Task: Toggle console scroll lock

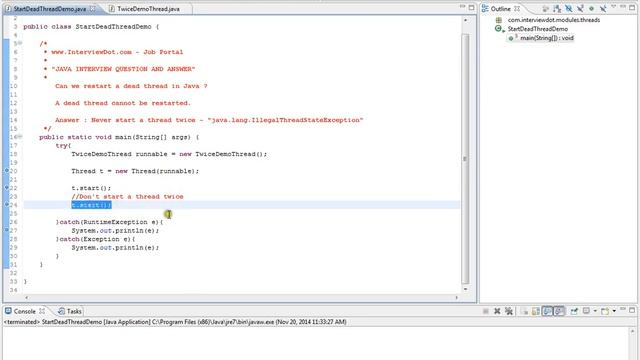Action: (536, 311)
